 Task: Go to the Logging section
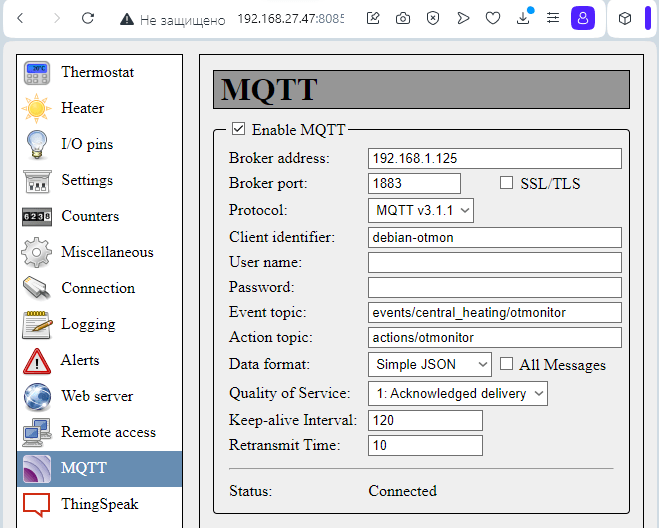tap(88, 324)
